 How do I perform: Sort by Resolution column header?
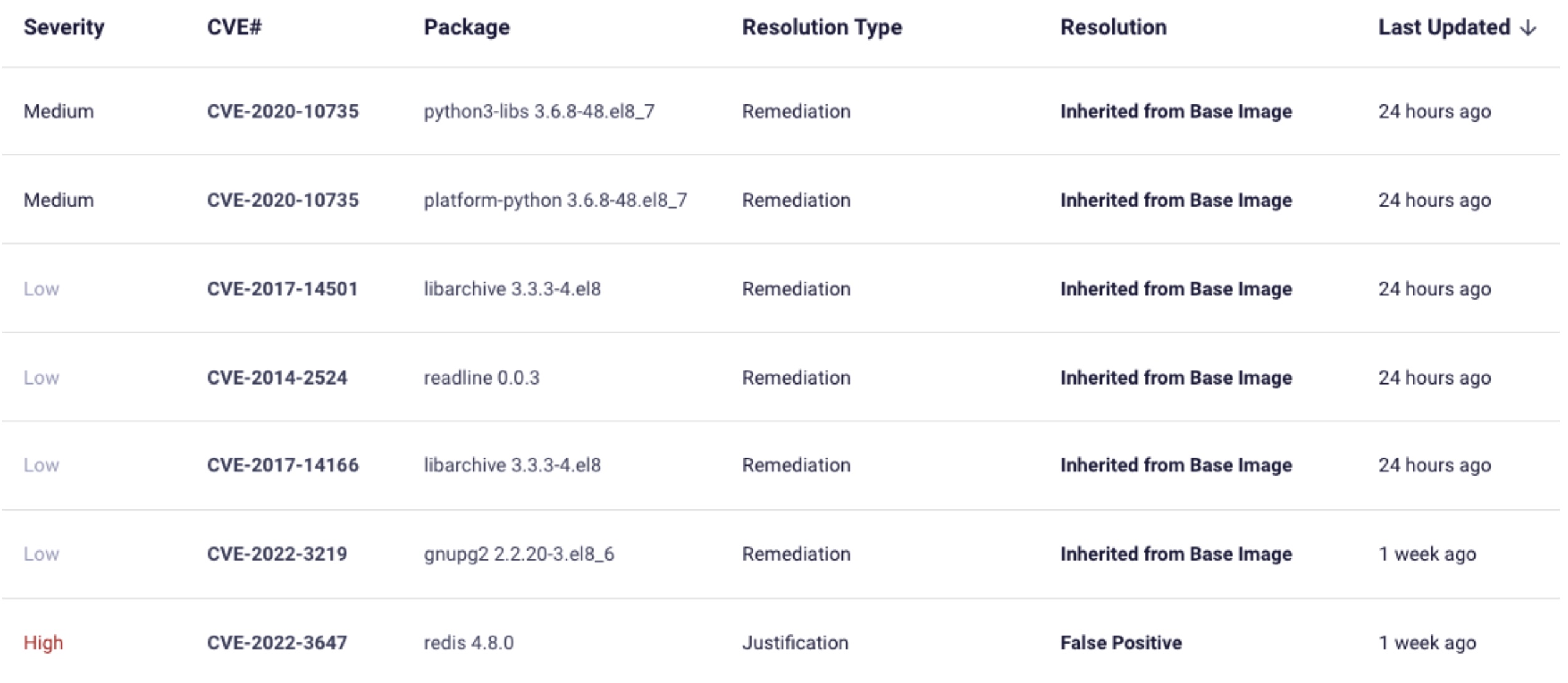(x=1114, y=27)
